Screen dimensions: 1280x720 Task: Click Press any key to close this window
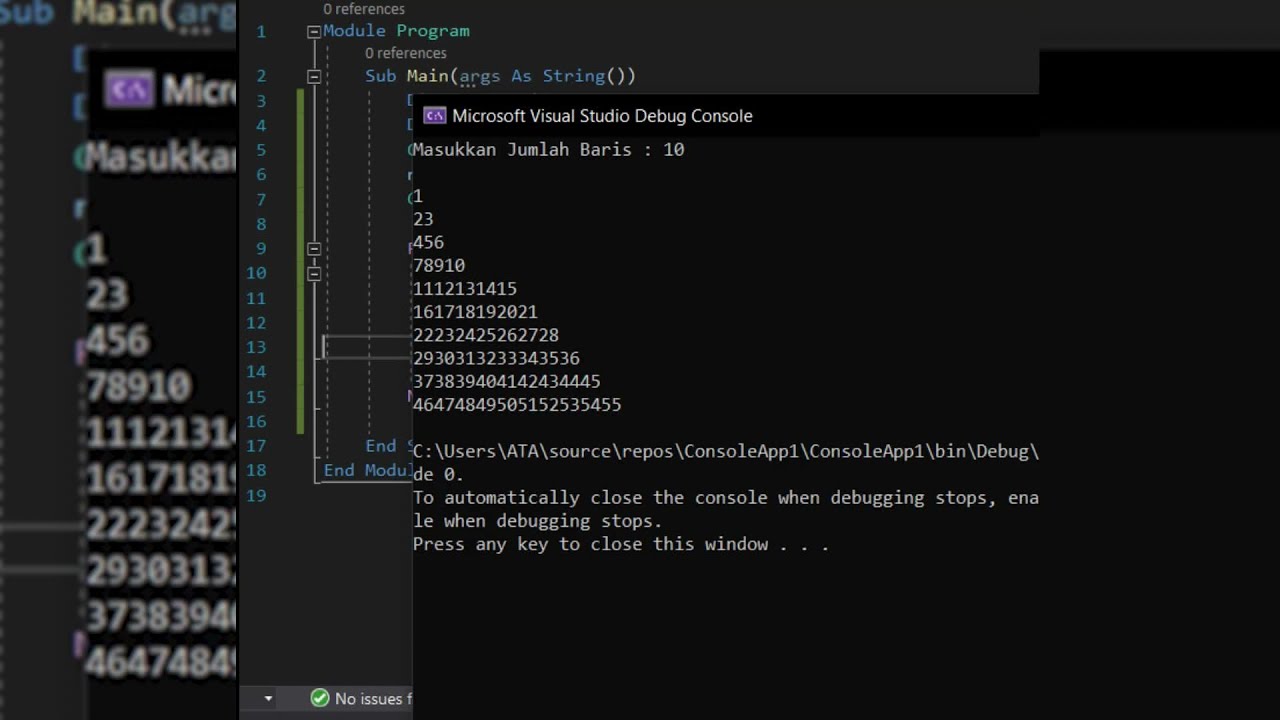(621, 544)
